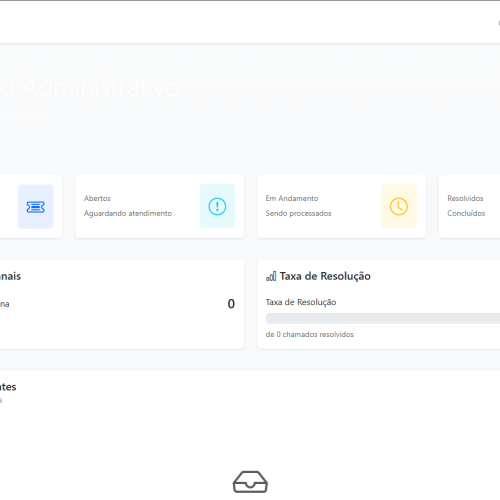This screenshot has height=500, width=500.
Task: Open the Resolvidos card
Action: 469,207
